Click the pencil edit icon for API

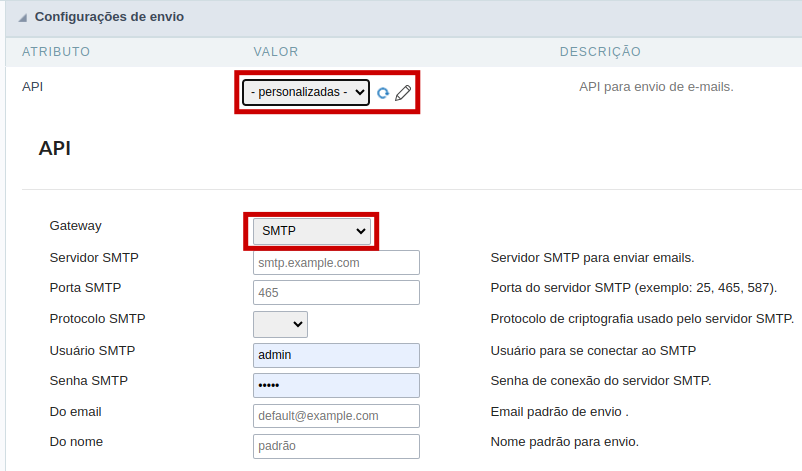403,93
